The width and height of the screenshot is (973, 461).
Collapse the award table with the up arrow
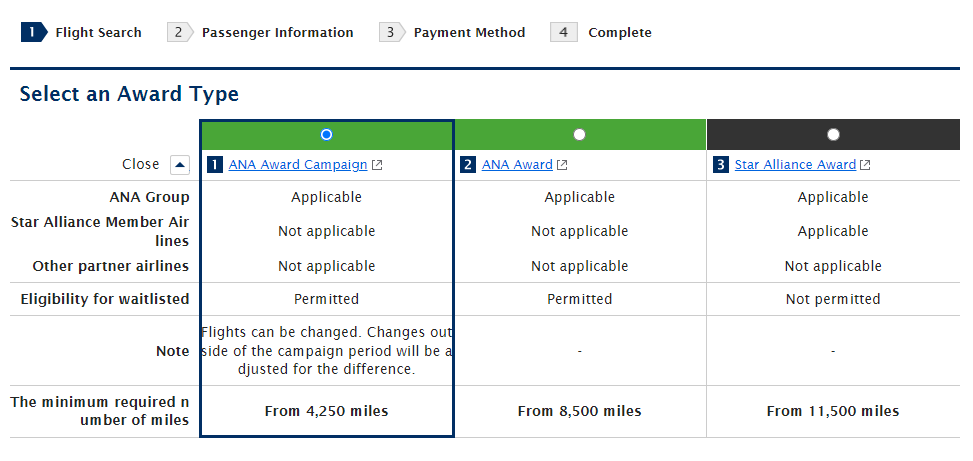point(179,165)
